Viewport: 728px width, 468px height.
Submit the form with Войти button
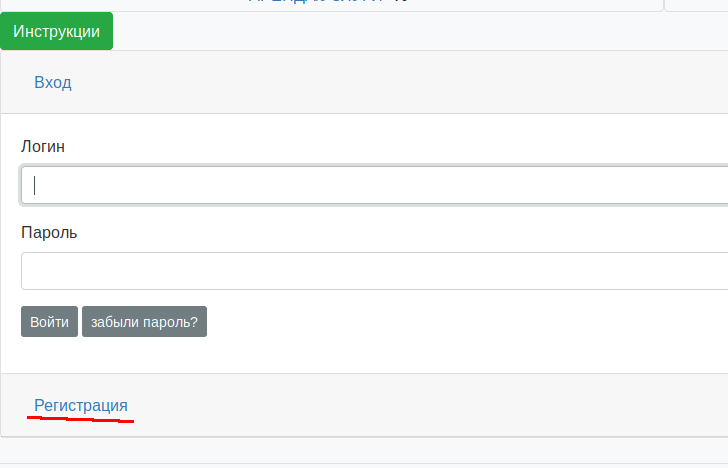(x=49, y=321)
